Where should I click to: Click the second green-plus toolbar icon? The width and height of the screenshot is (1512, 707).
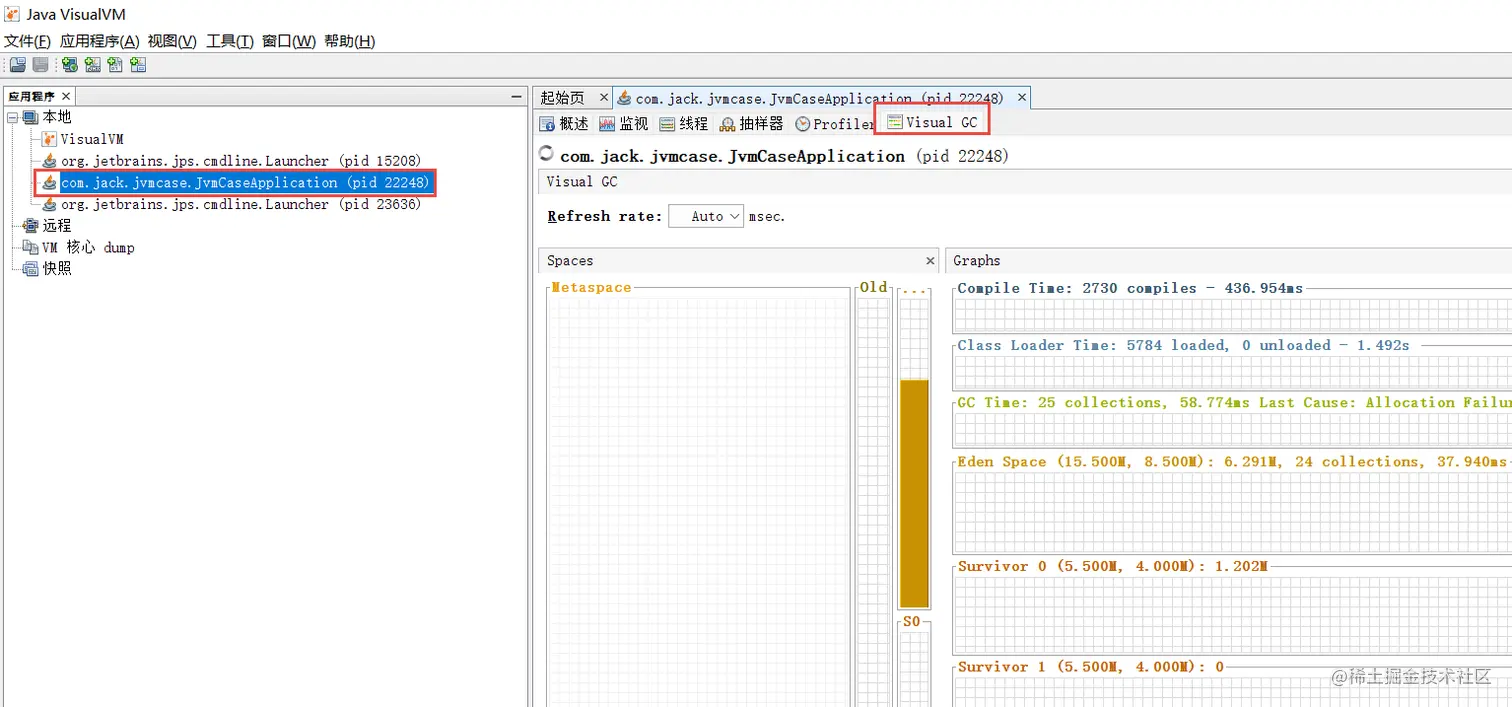point(92,65)
